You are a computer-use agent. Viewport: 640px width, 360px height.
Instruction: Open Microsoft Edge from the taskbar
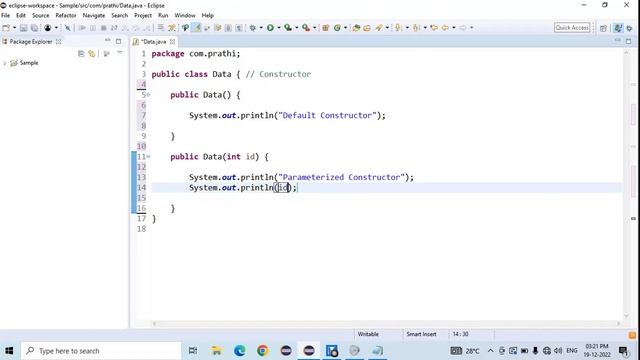[x=240, y=351]
